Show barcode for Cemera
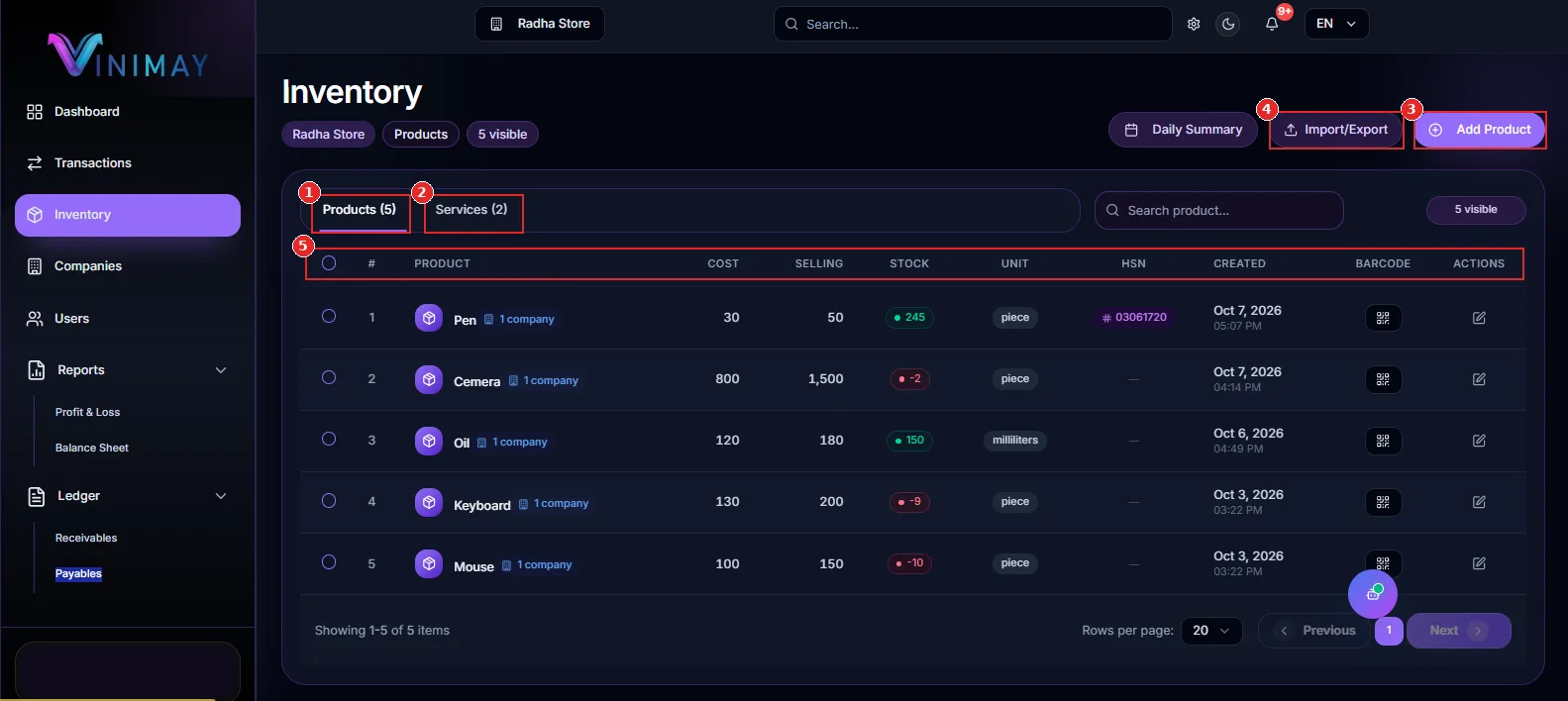 (x=1383, y=379)
